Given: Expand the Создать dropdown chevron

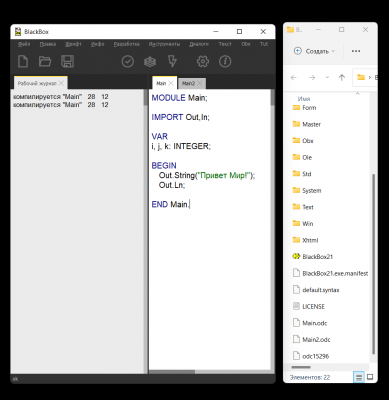Looking at the screenshot, I should click(x=333, y=51).
